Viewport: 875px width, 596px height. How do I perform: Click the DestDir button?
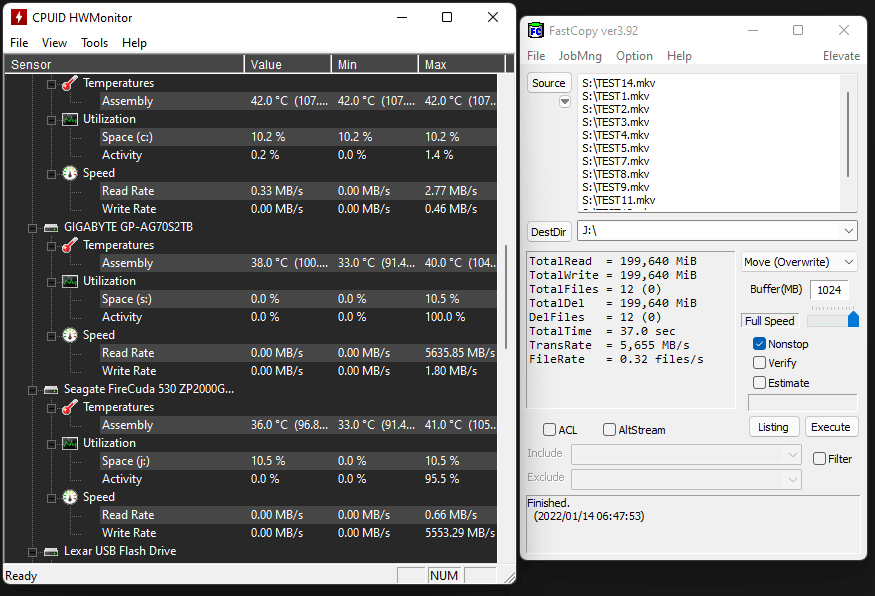(549, 232)
